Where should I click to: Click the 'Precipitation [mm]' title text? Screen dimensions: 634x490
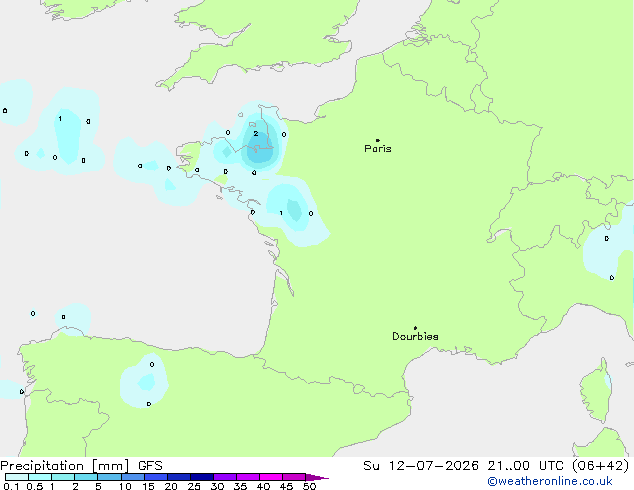coord(65,466)
